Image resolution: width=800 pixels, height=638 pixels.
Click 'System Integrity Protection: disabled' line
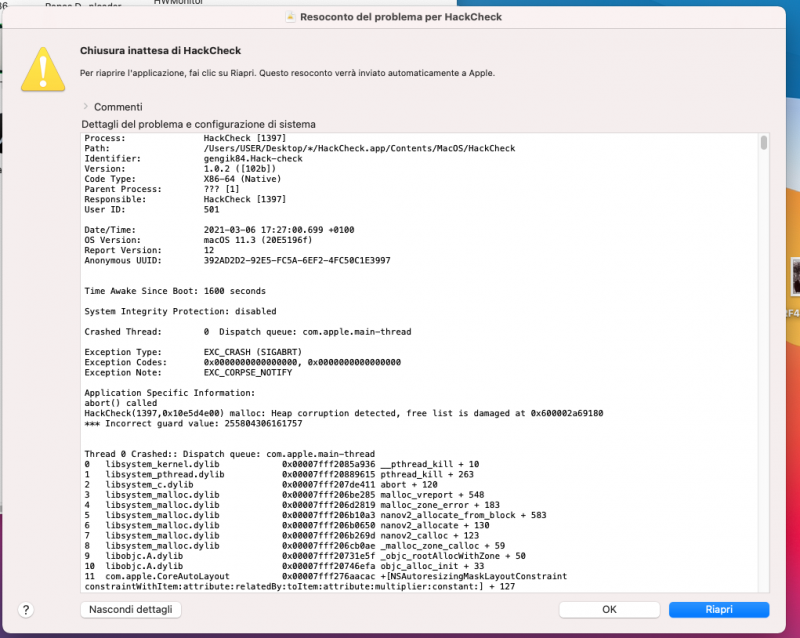(180, 311)
